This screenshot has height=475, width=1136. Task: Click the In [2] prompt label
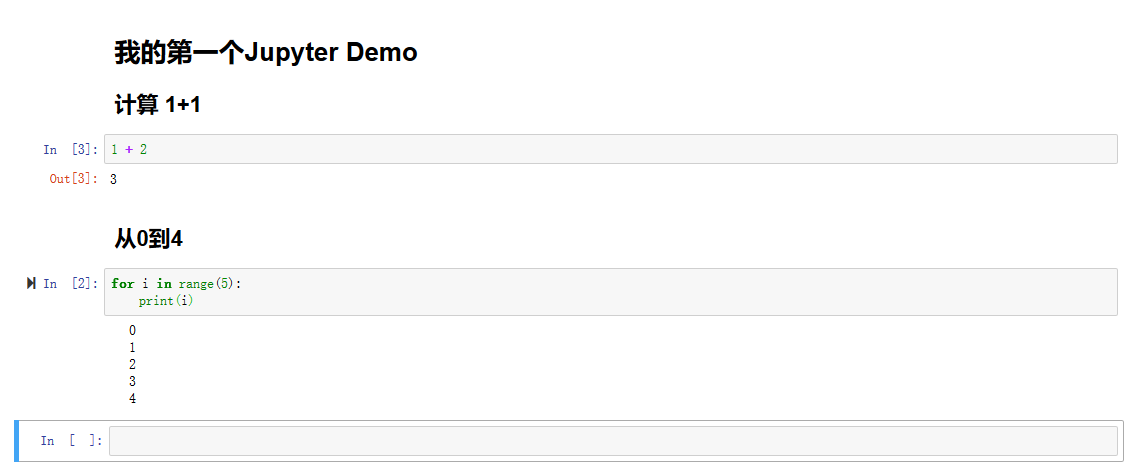pyautogui.click(x=70, y=284)
